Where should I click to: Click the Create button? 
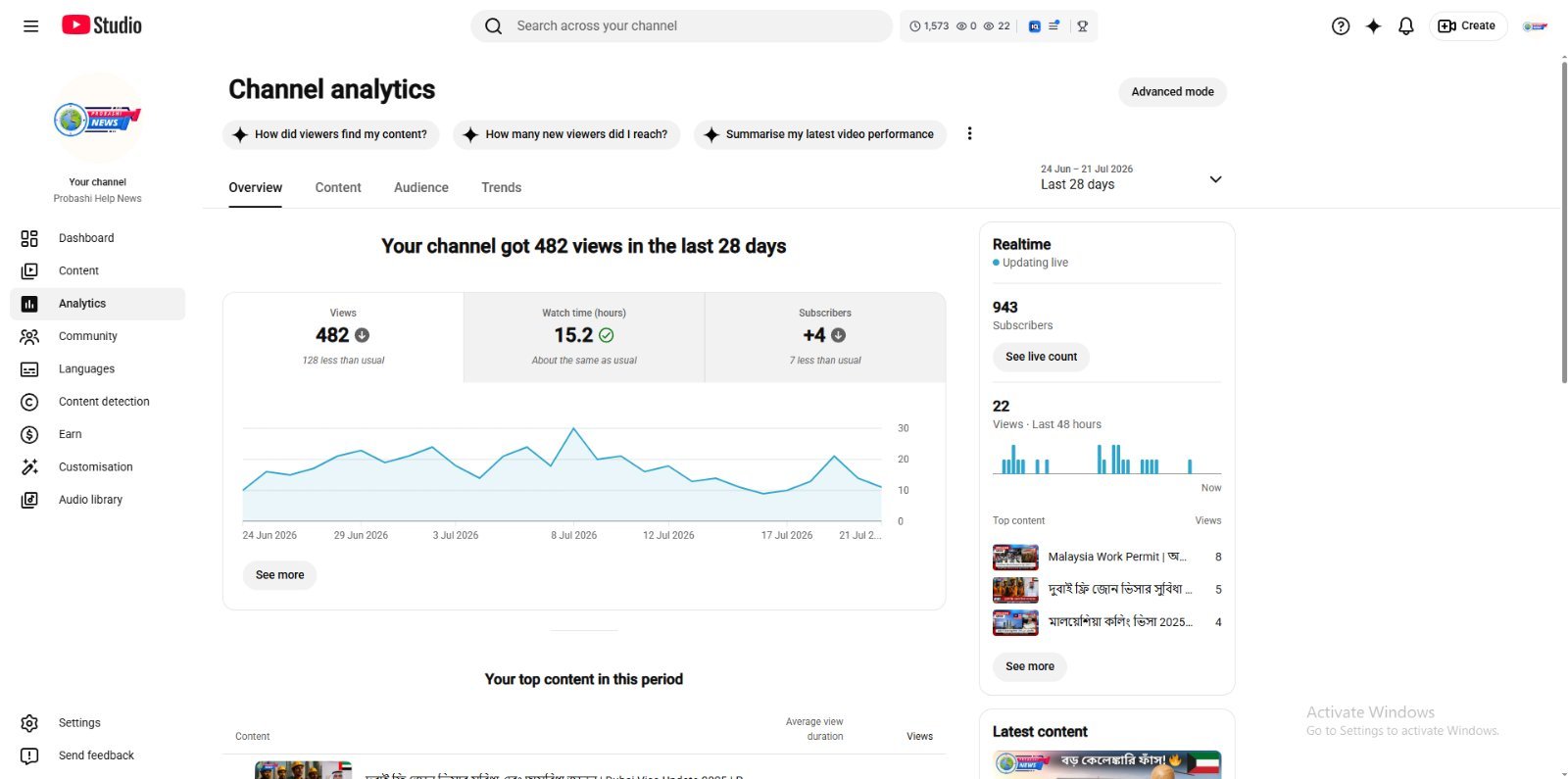click(1467, 26)
